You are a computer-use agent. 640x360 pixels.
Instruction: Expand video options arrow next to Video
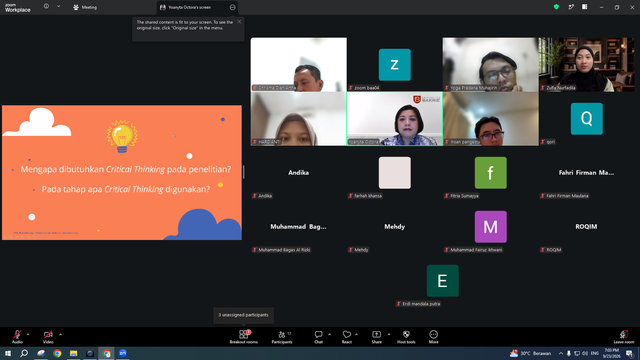pyautogui.click(x=60, y=334)
